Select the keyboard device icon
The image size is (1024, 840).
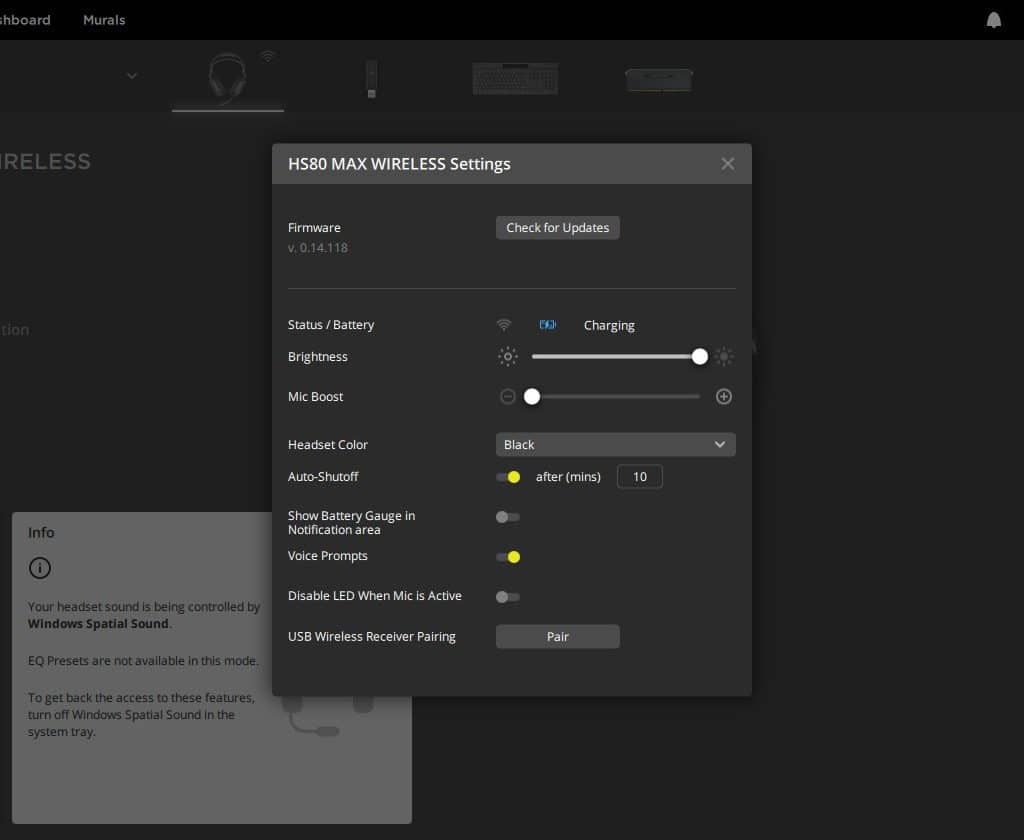[x=515, y=78]
